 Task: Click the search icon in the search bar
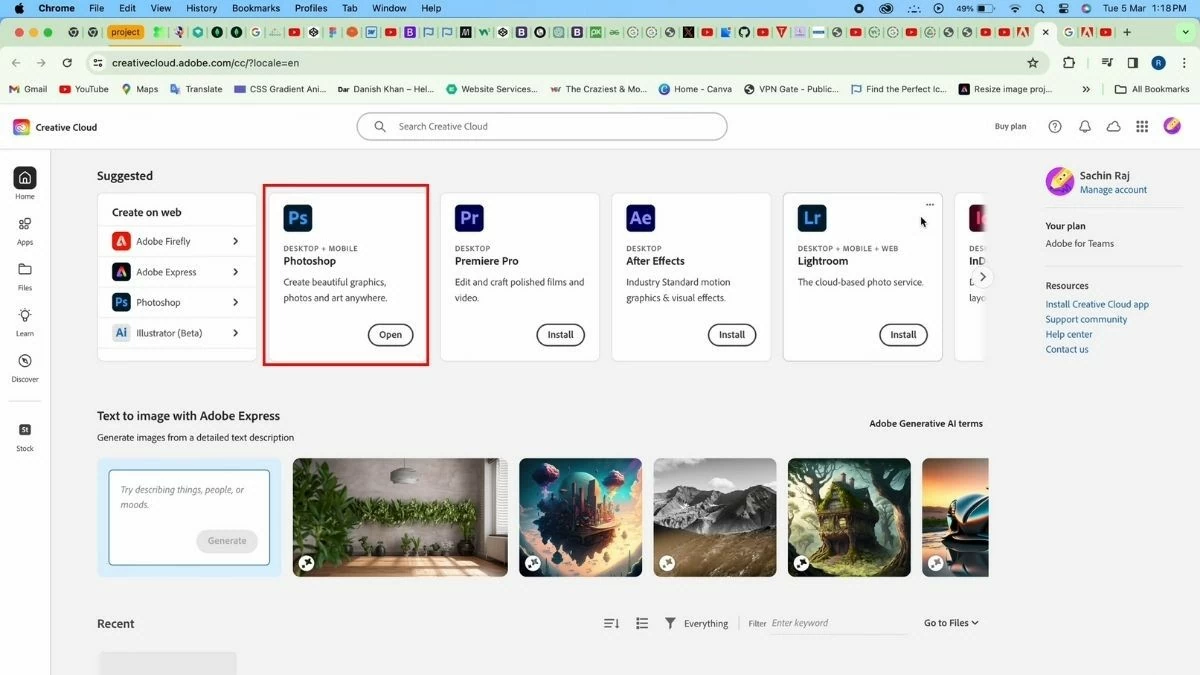[379, 126]
